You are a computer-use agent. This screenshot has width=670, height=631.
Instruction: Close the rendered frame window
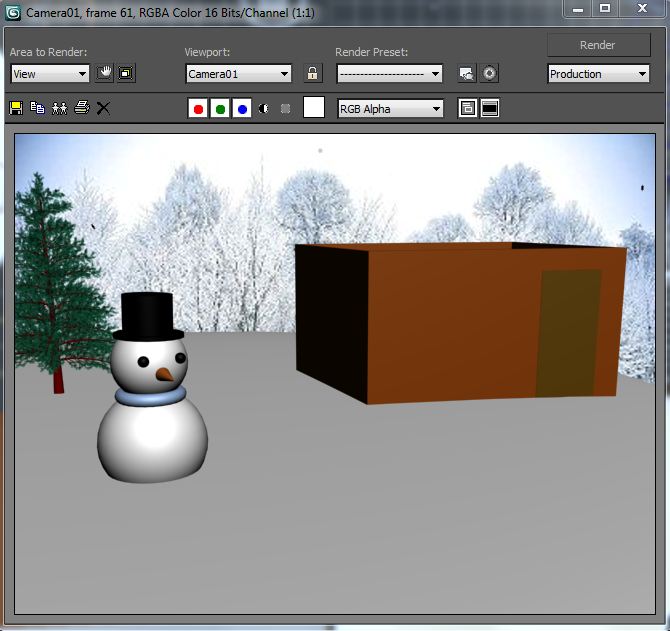(642, 8)
